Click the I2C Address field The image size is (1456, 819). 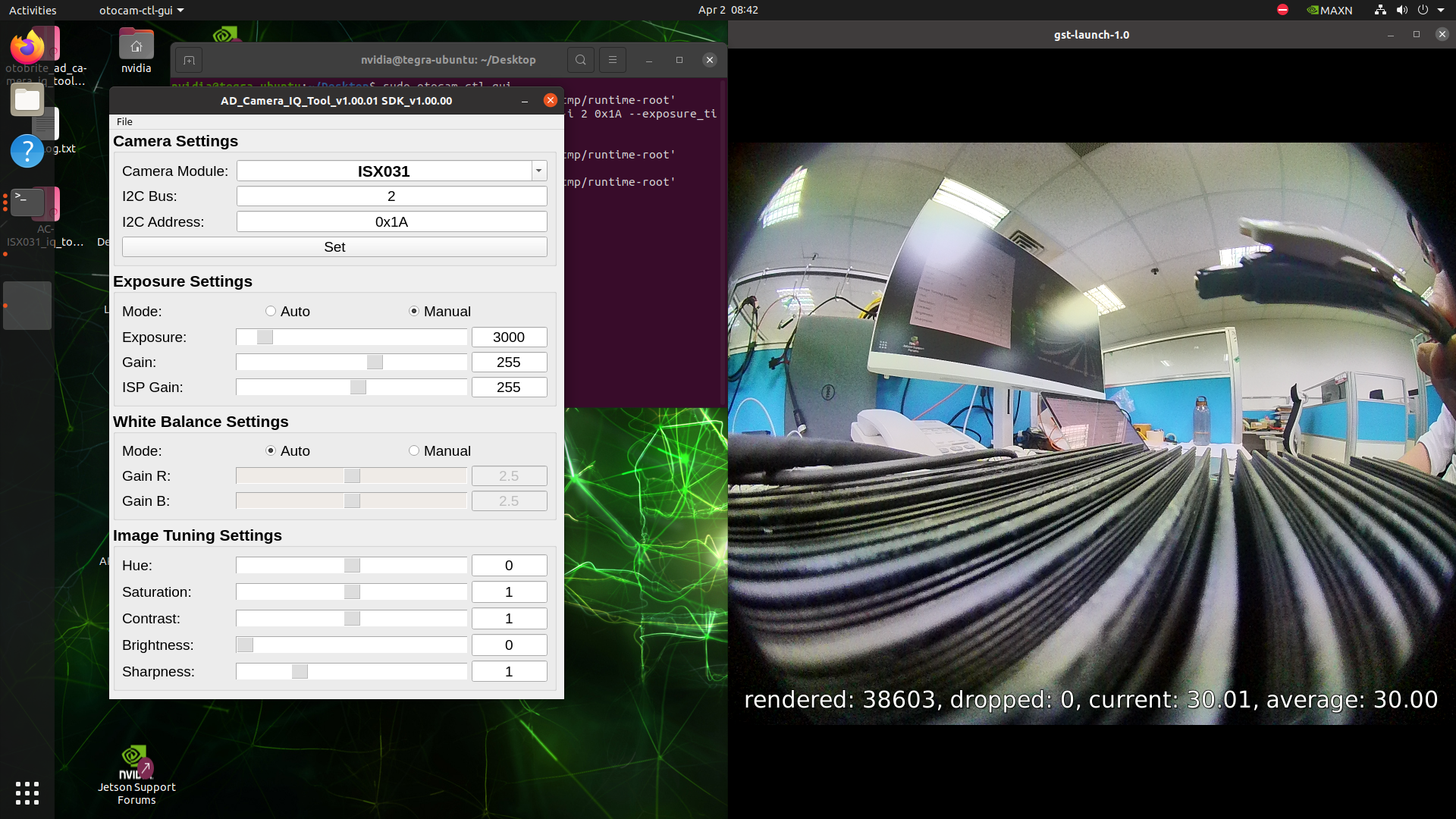(x=391, y=222)
